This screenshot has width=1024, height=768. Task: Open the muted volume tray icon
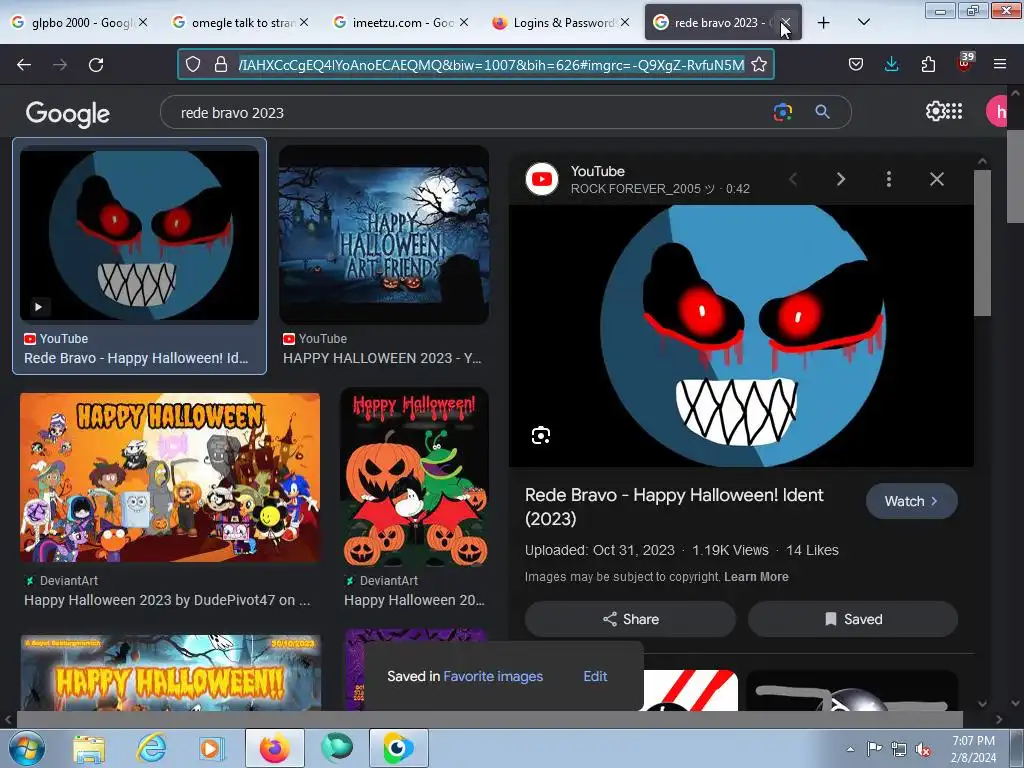[x=923, y=749]
